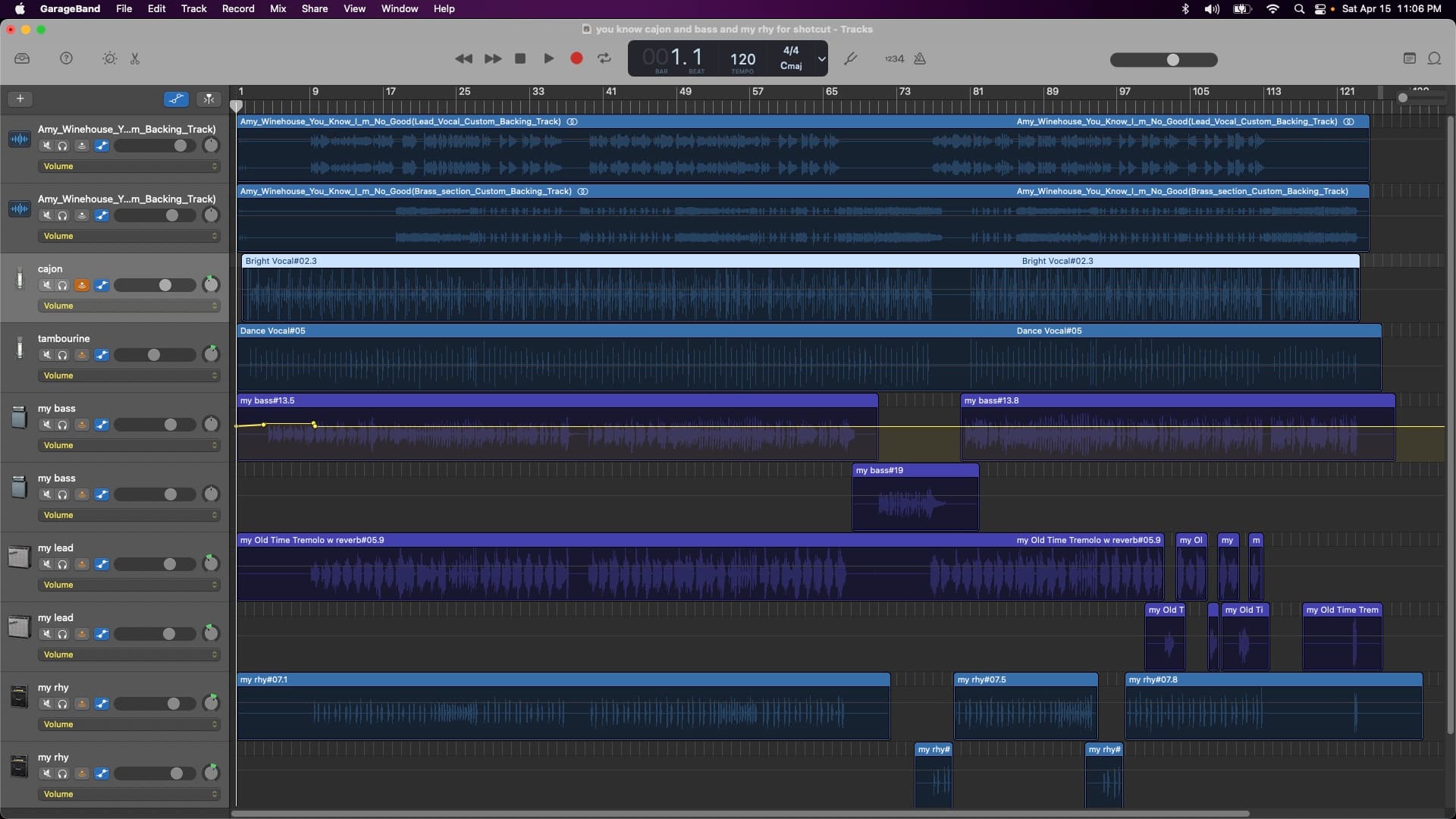Open the Share menu
Screen dimensions: 1456x819
(315, 8)
